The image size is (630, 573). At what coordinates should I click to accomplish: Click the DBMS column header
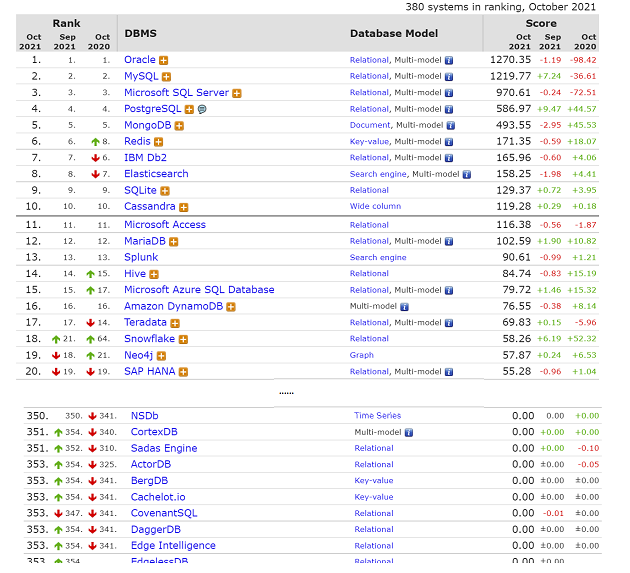pyautogui.click(x=140, y=33)
